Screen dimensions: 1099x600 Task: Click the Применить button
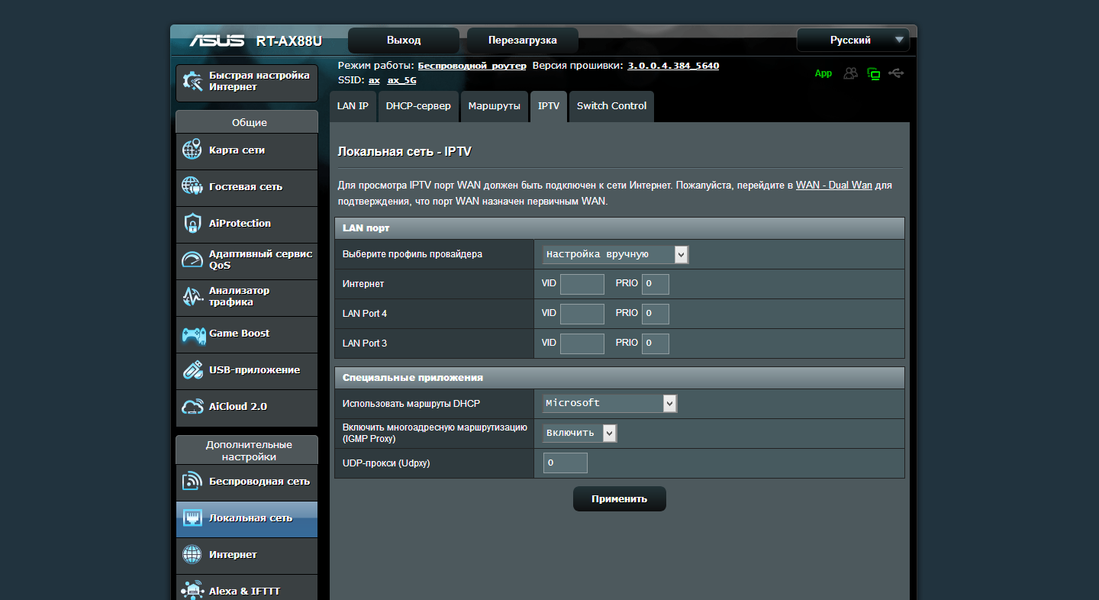620,499
